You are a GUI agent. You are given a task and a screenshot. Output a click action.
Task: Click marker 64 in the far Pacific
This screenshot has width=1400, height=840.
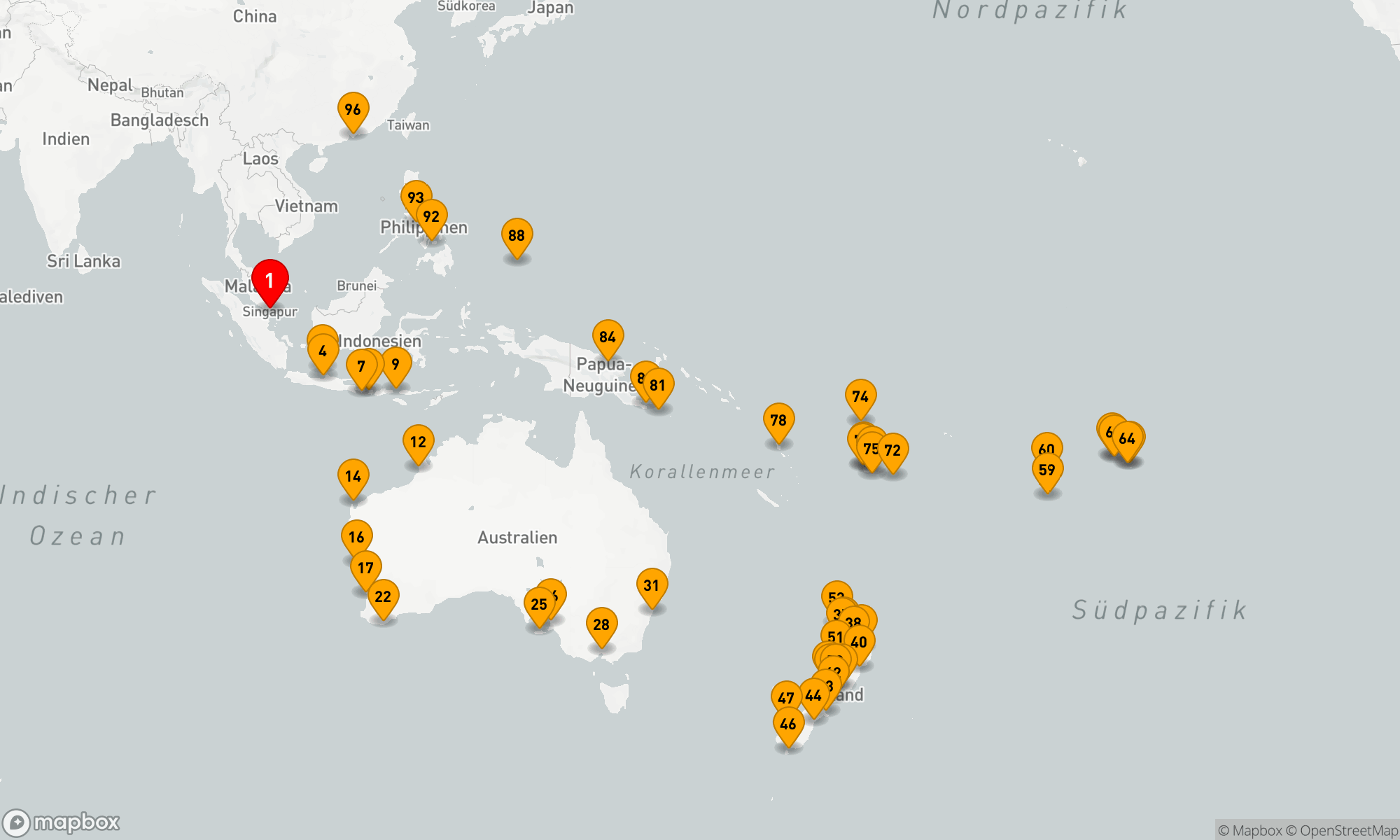pyautogui.click(x=1128, y=439)
